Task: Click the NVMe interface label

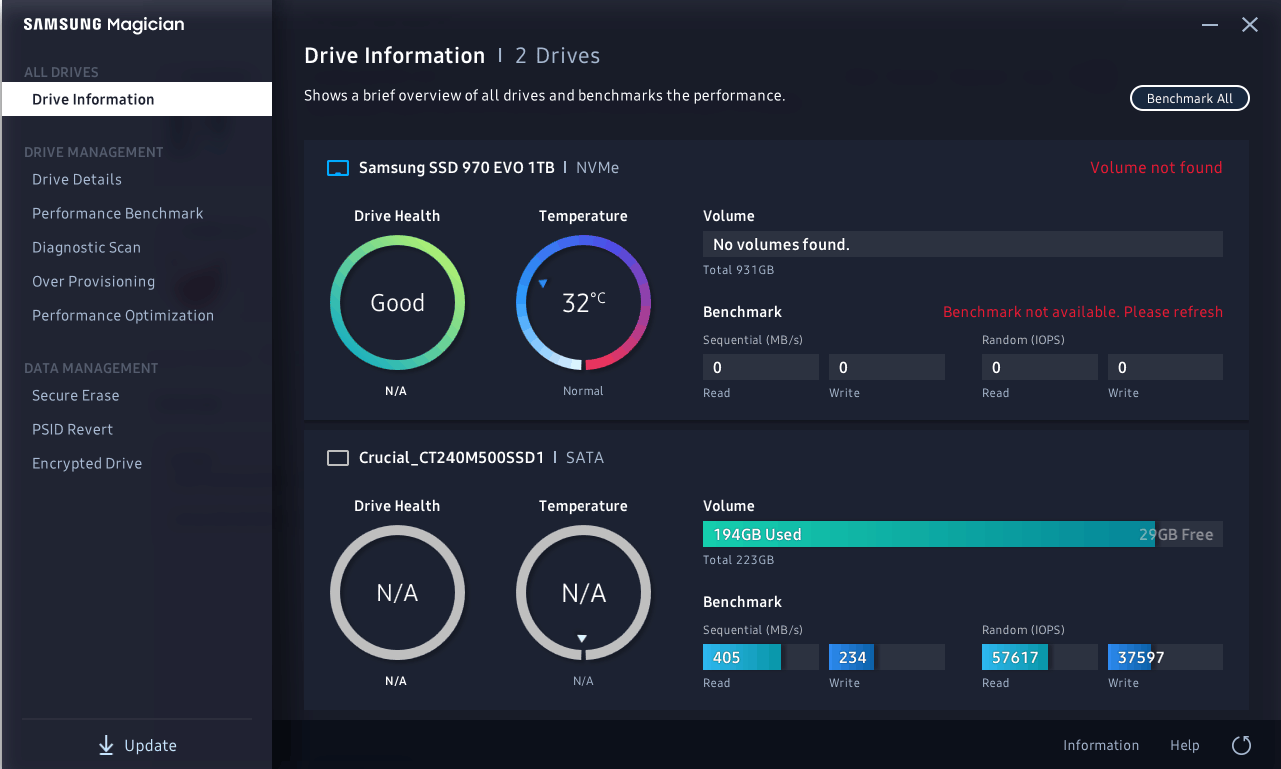Action: [x=598, y=168]
